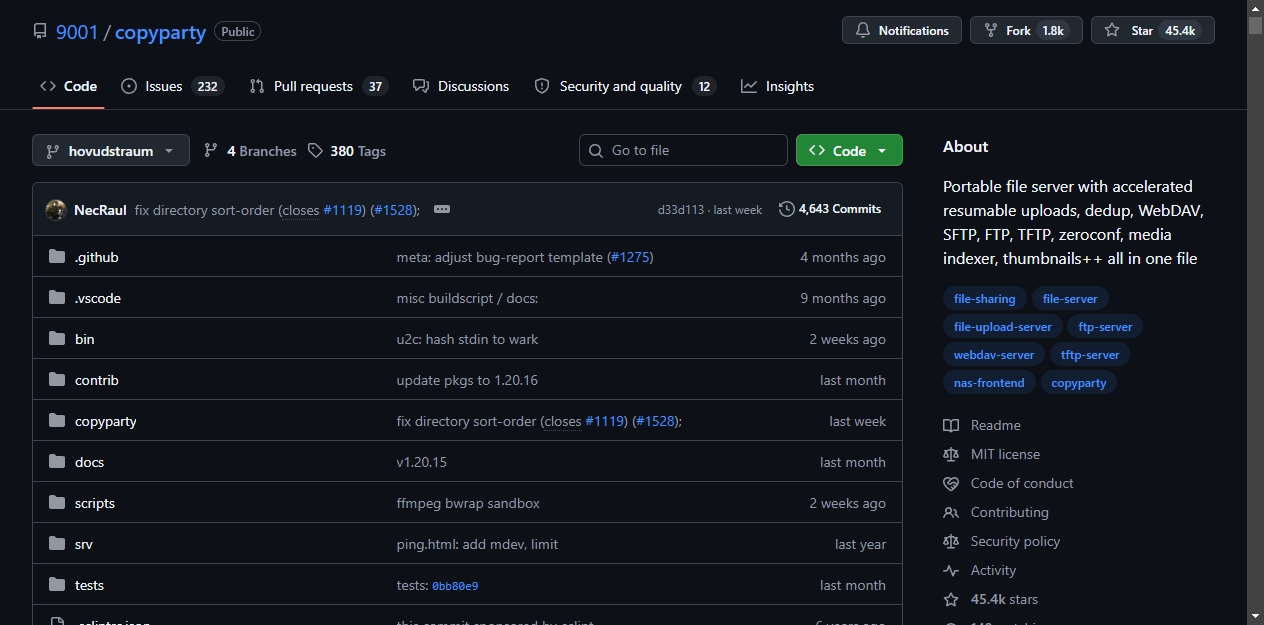Open the Notifications button

902,30
